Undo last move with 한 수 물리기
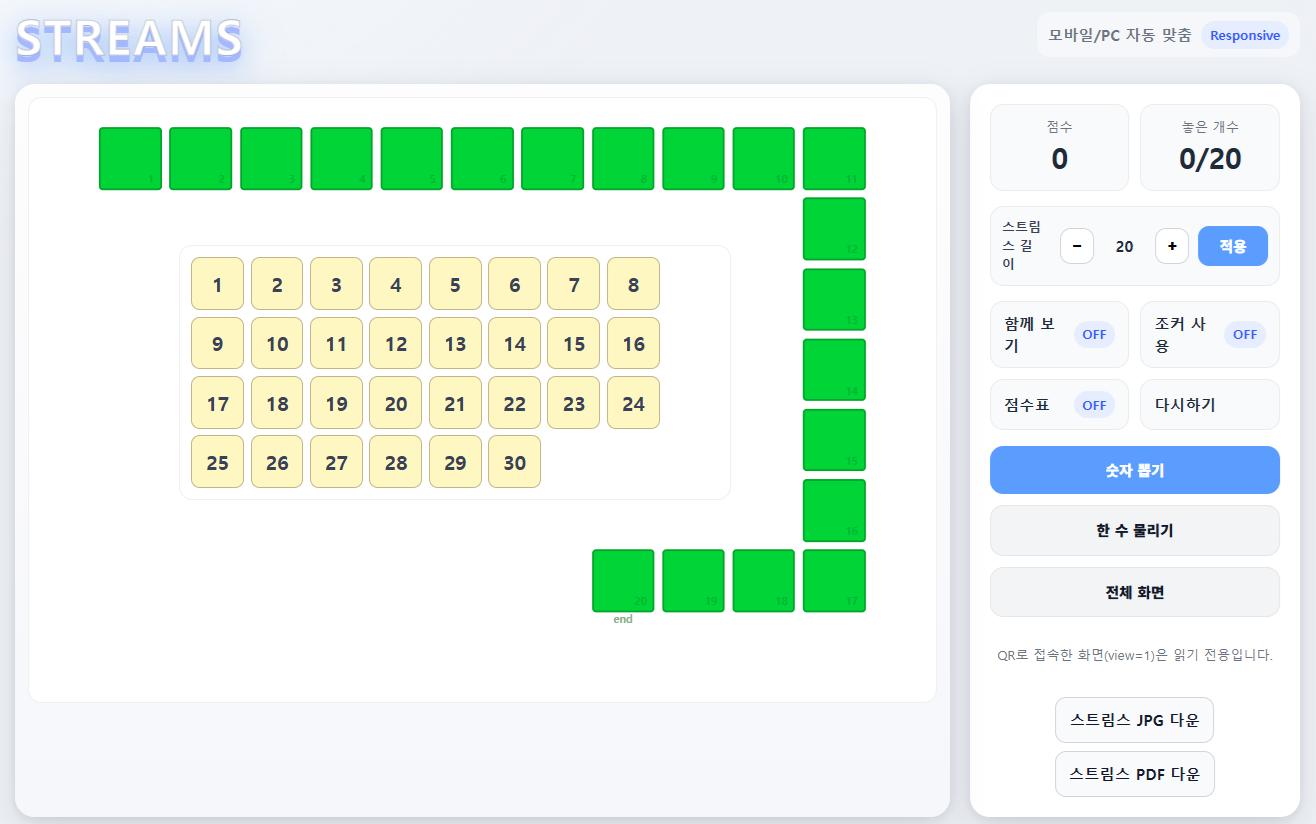1316x824 pixels. point(1135,530)
